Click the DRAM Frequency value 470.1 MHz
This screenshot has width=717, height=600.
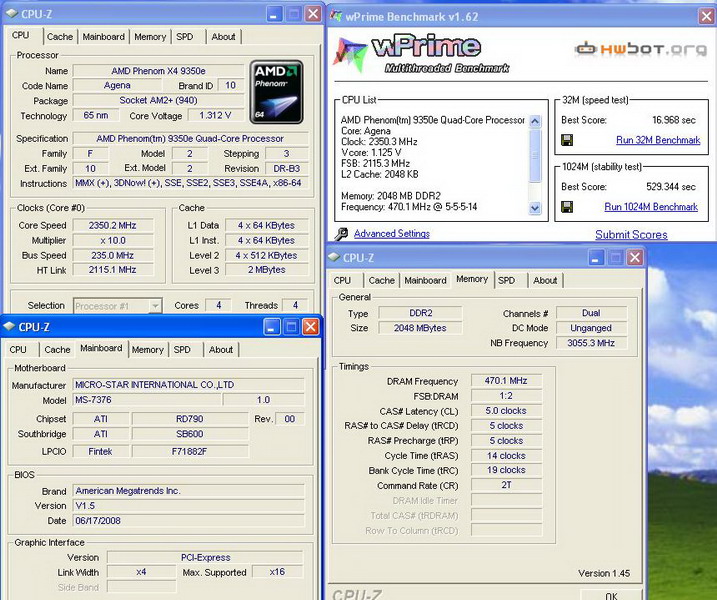tap(506, 380)
